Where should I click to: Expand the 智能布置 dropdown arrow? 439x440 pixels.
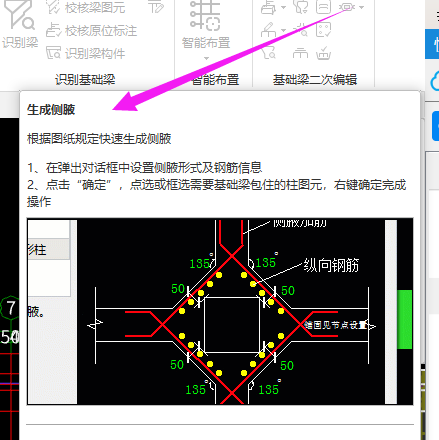206,58
